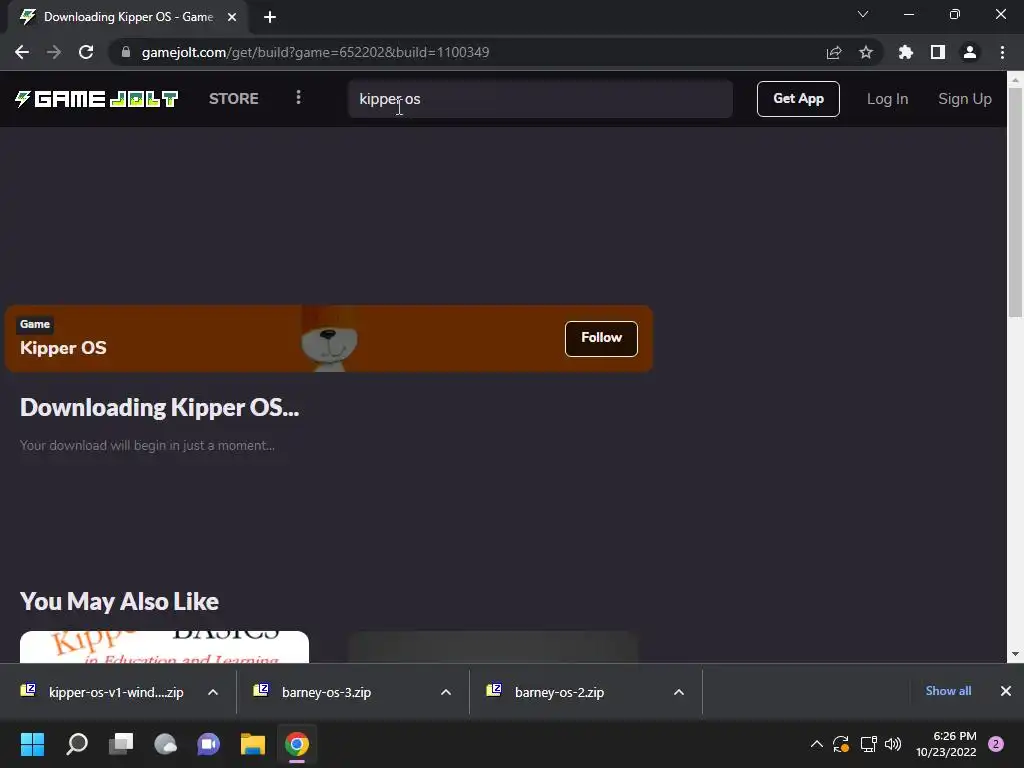Open the weather widget taskbar icon
Screen dimensions: 1024x768
click(x=165, y=744)
